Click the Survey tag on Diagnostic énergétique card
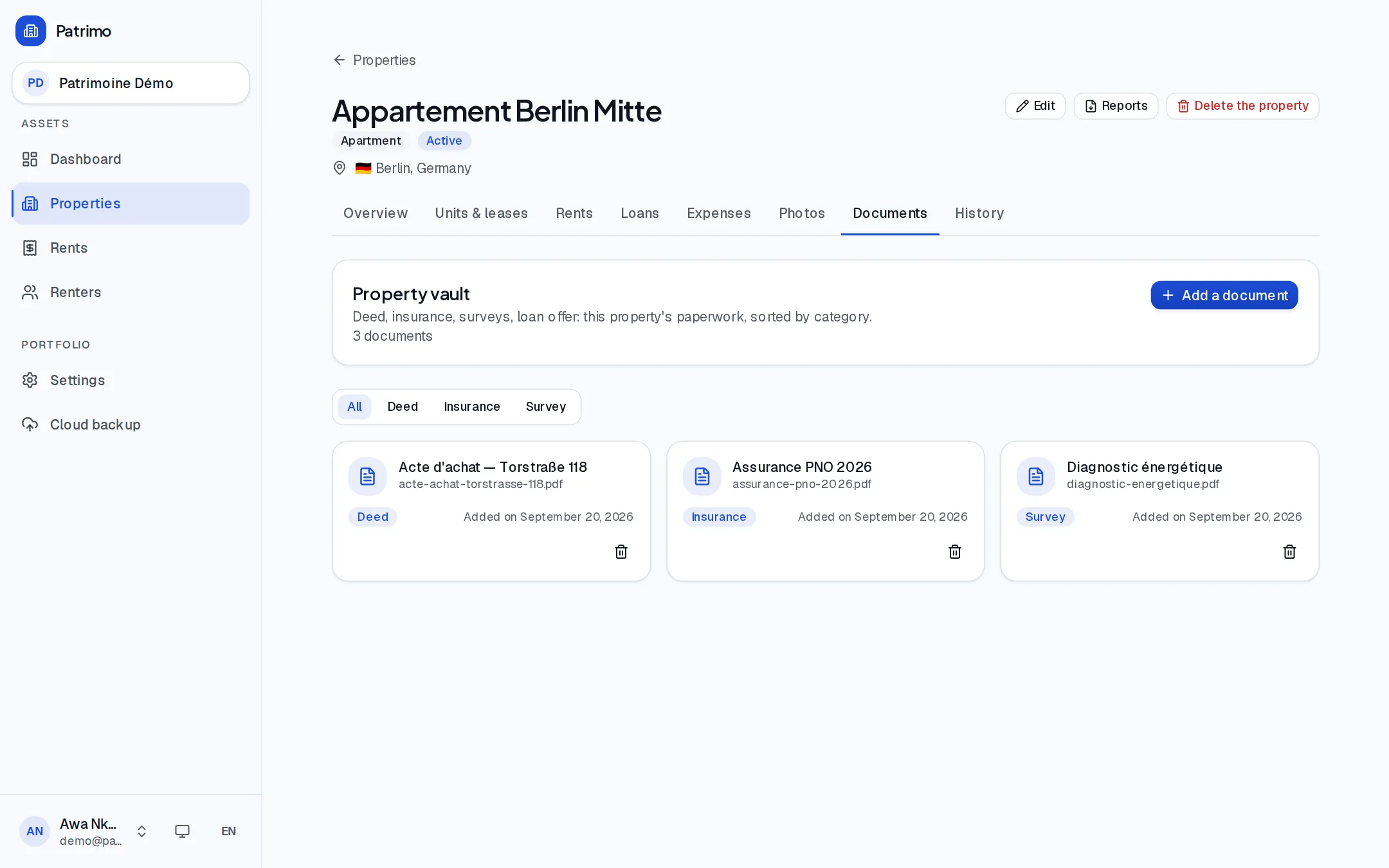The width and height of the screenshot is (1389, 868). [x=1045, y=517]
